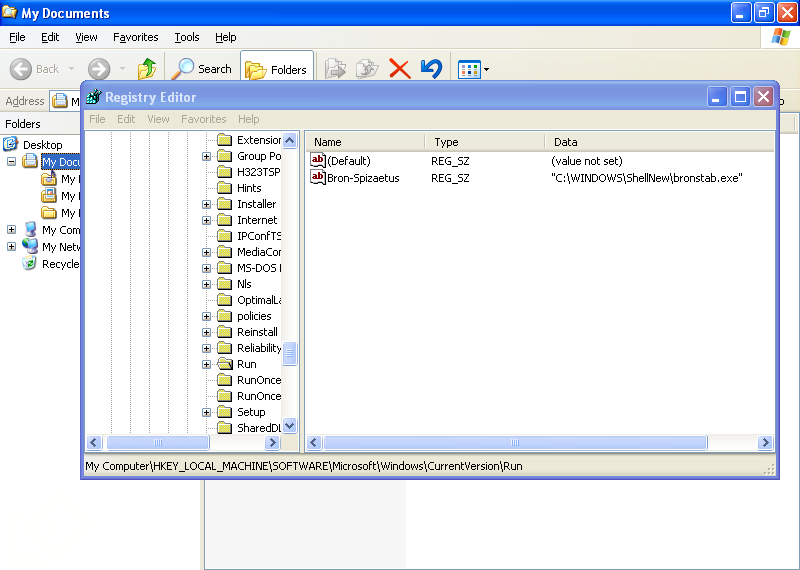Collapse My Documents in Folders tree

[11, 162]
